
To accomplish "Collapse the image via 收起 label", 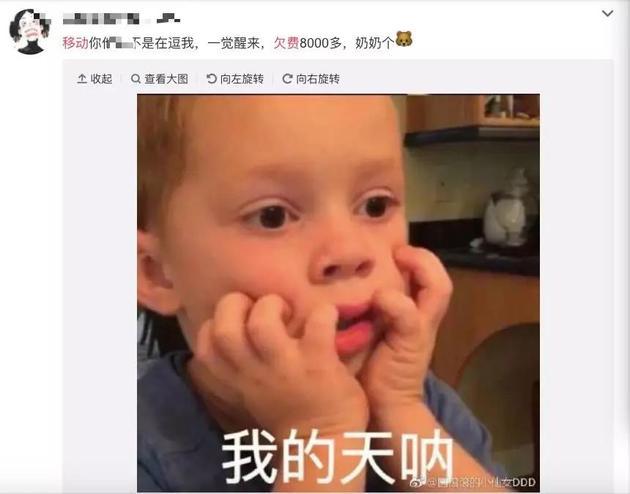I will click(101, 79).
